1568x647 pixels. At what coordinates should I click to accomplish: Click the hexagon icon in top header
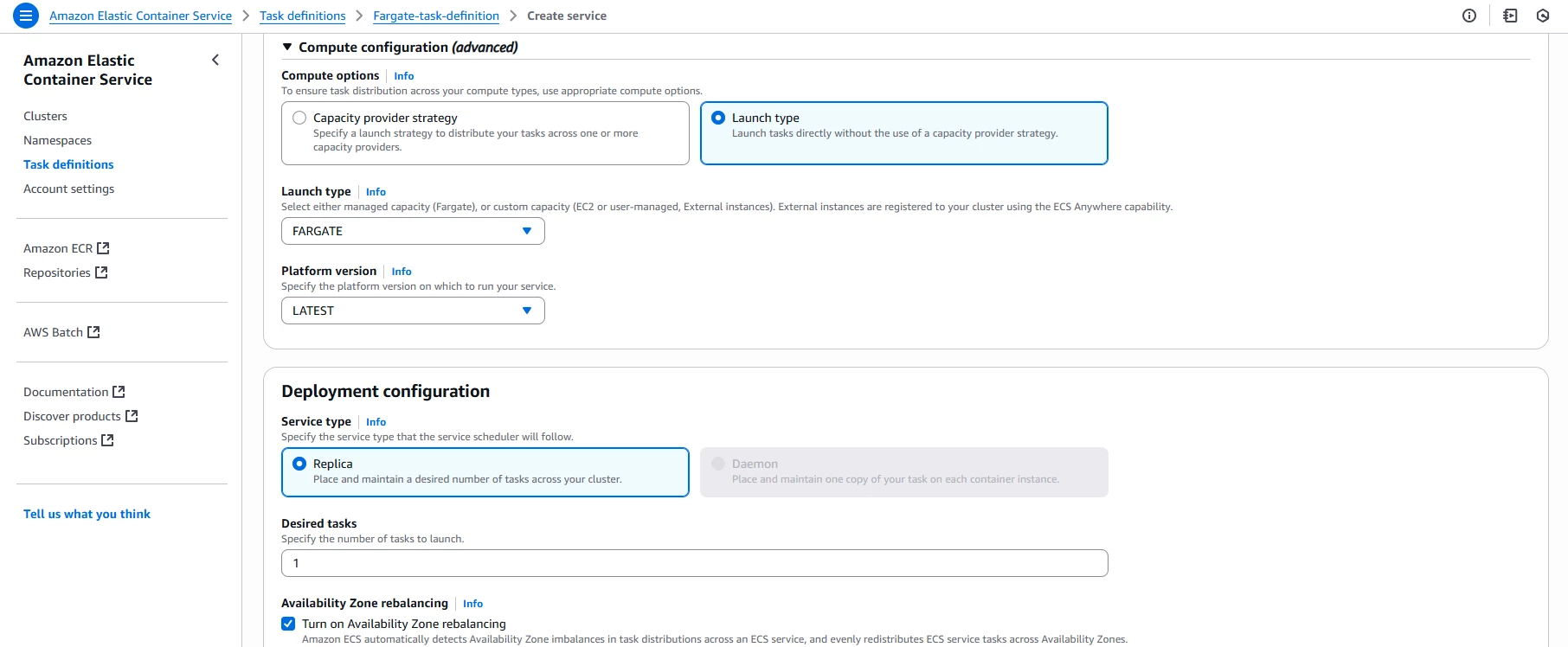[1543, 16]
